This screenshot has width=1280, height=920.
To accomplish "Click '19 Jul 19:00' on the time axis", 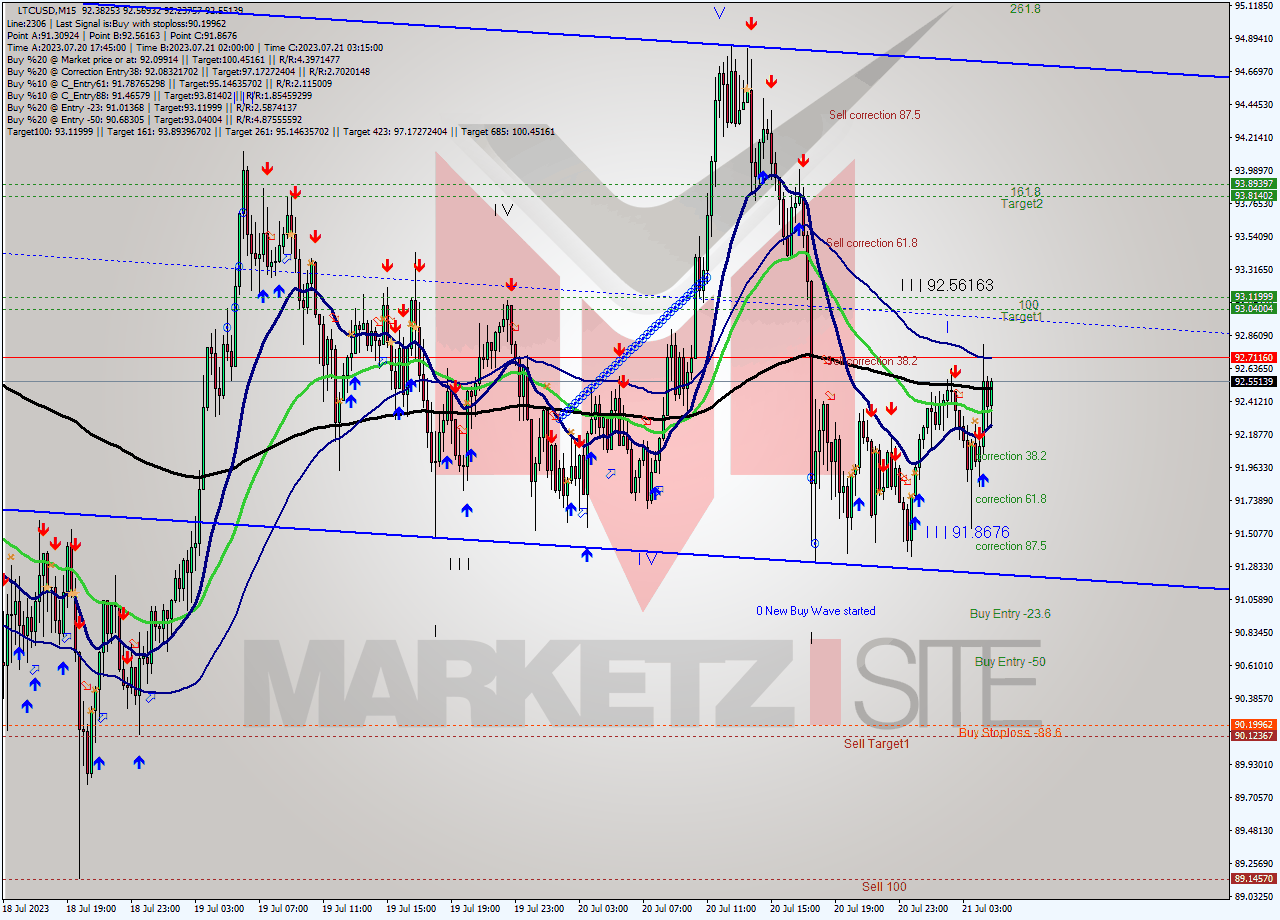I will (x=475, y=910).
